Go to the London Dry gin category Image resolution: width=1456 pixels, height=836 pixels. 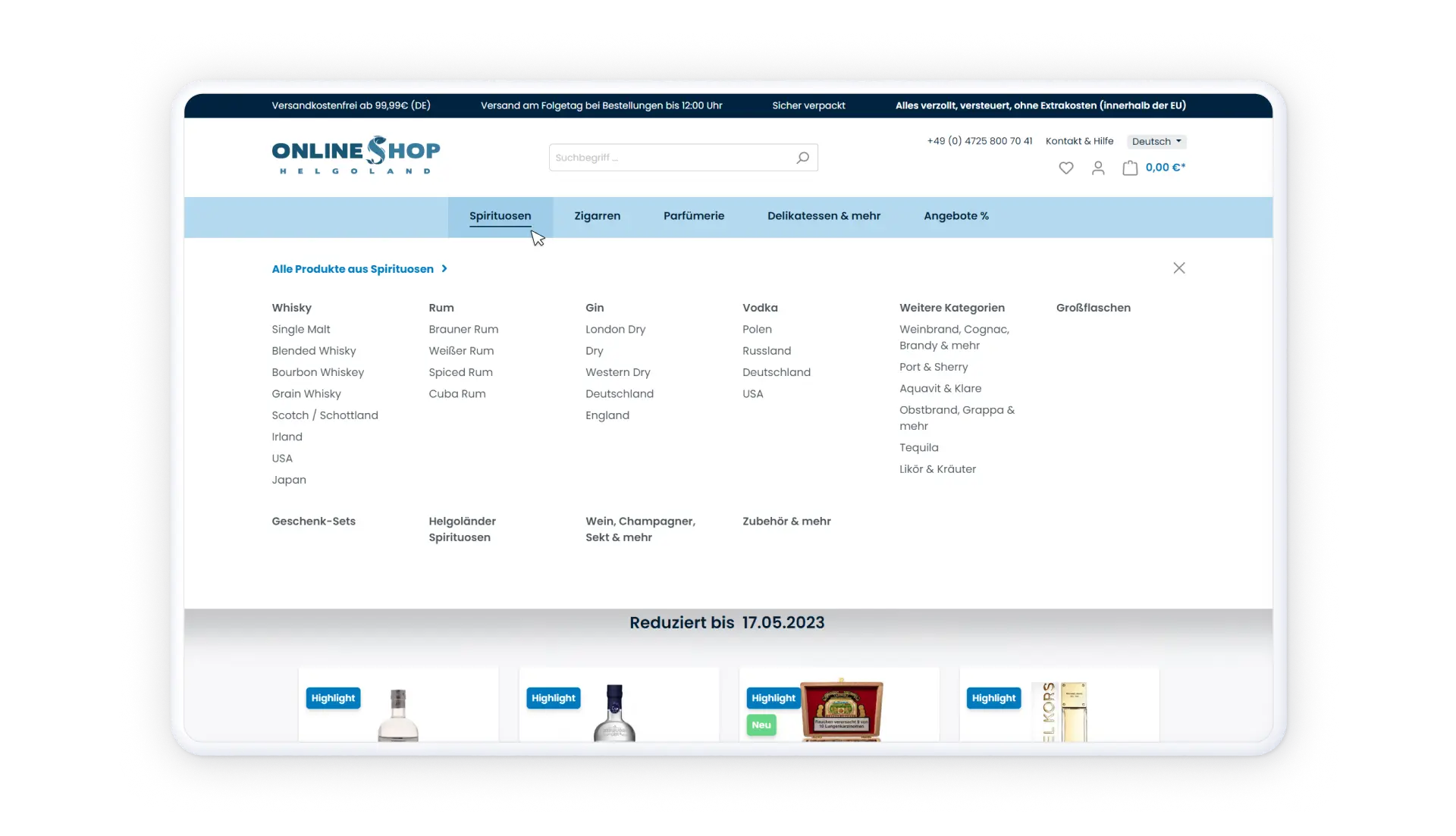point(615,330)
